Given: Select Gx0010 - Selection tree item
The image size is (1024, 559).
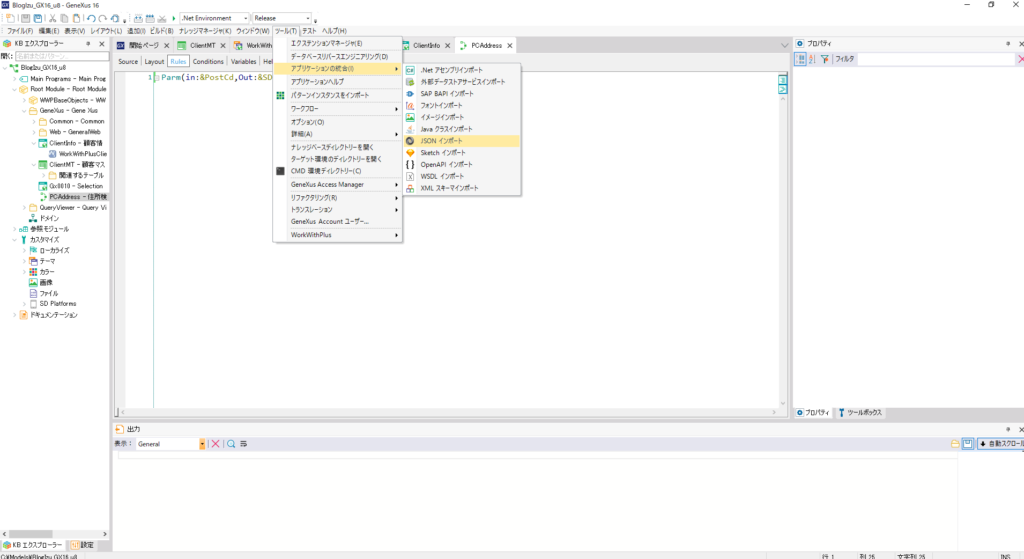Looking at the screenshot, I should [x=76, y=186].
